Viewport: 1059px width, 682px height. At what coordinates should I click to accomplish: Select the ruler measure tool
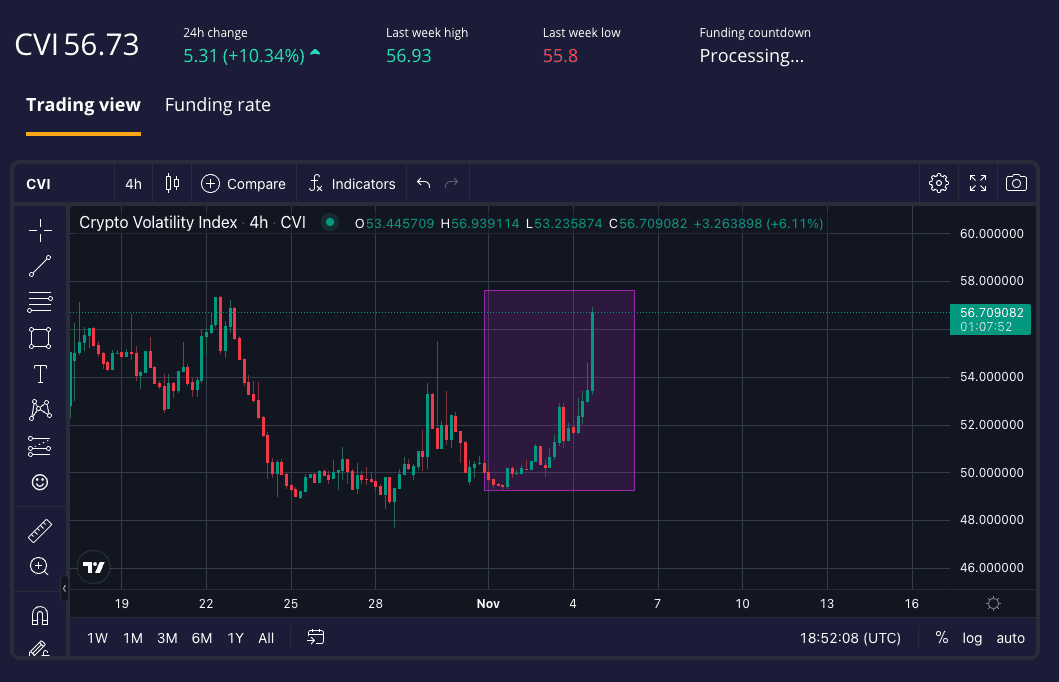(40, 530)
